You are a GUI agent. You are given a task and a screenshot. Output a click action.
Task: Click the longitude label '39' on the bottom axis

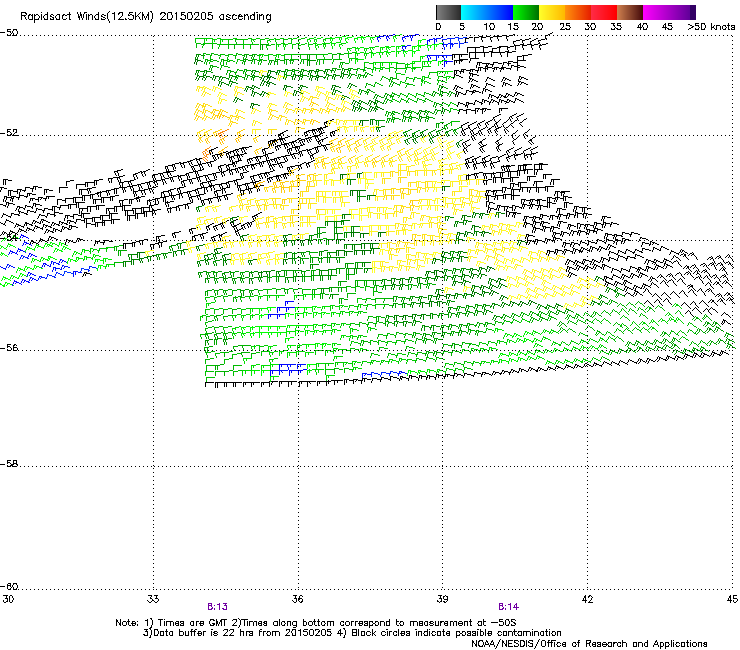[442, 599]
